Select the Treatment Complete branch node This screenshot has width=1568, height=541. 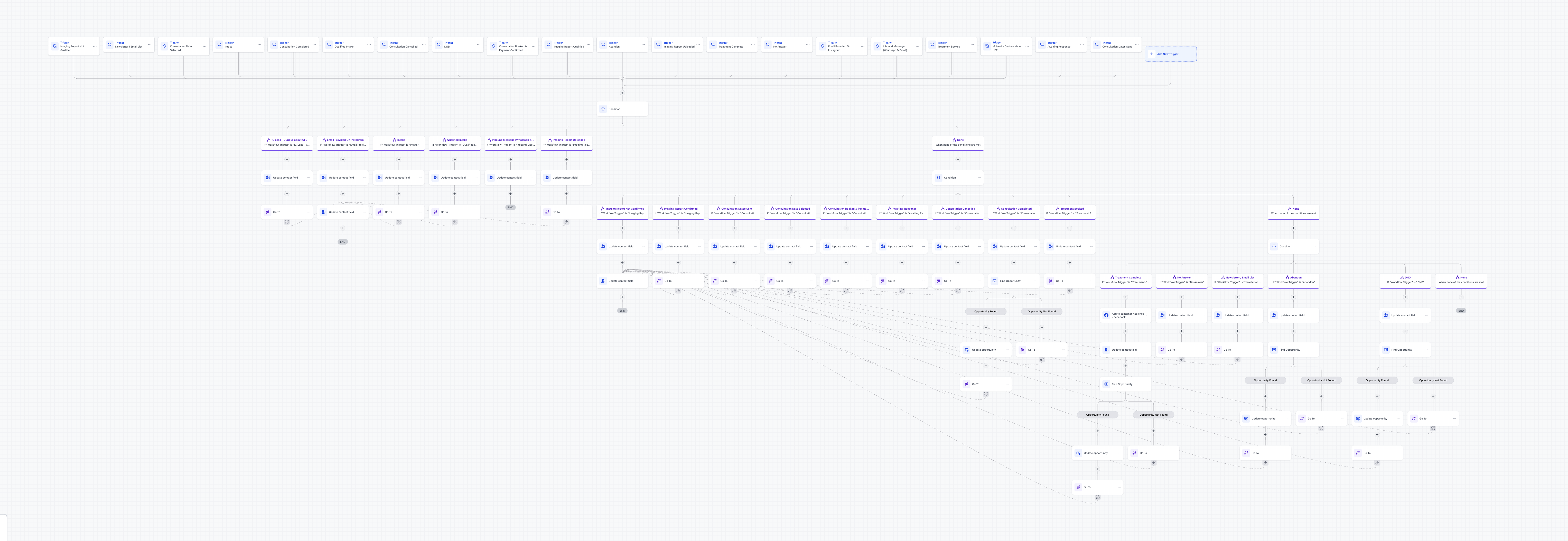(x=1125, y=280)
